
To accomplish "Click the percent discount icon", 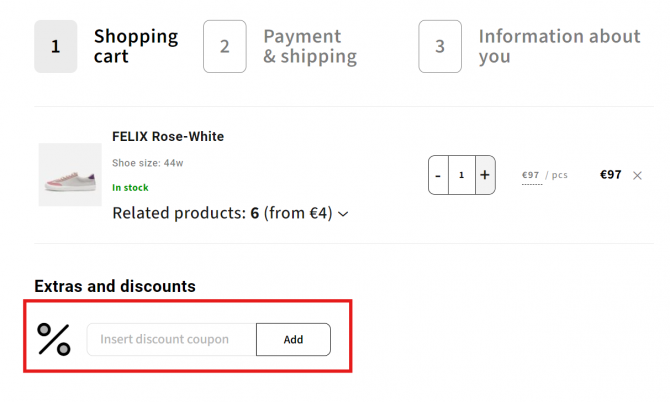I will (54, 339).
